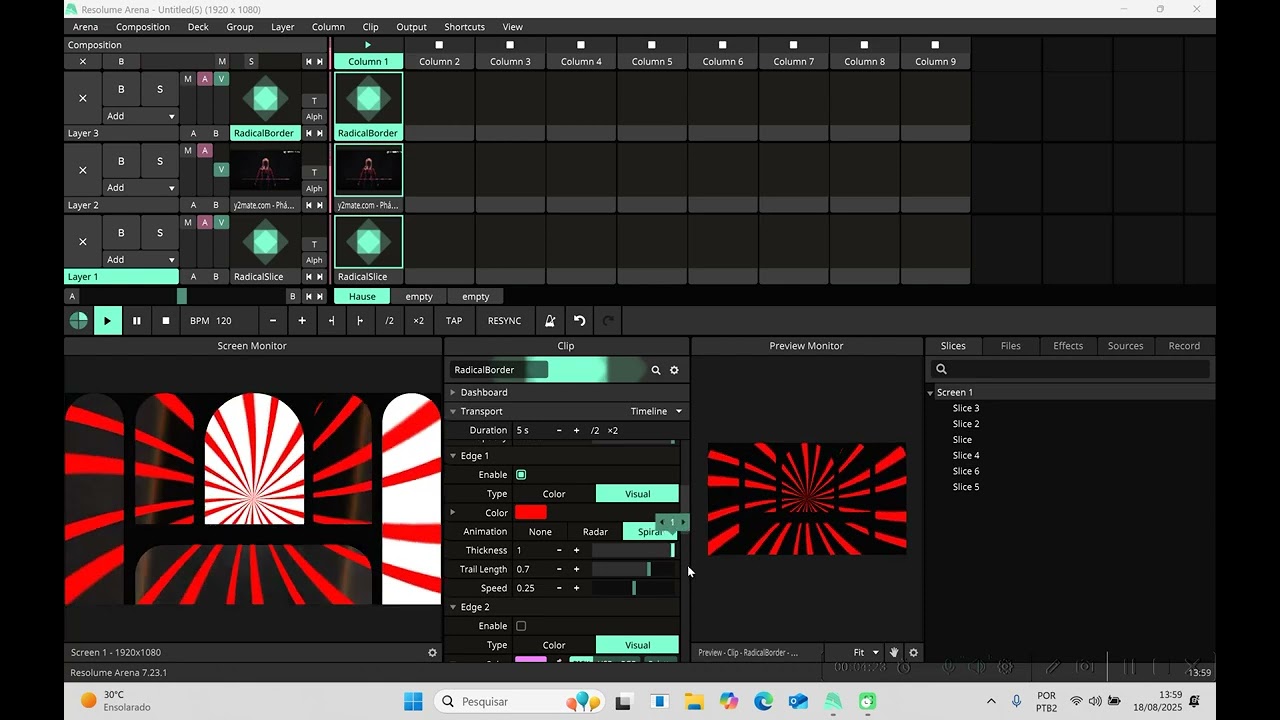Select the Layer 1 label
Image resolution: width=1280 pixels, height=720 pixels.
click(x=121, y=277)
